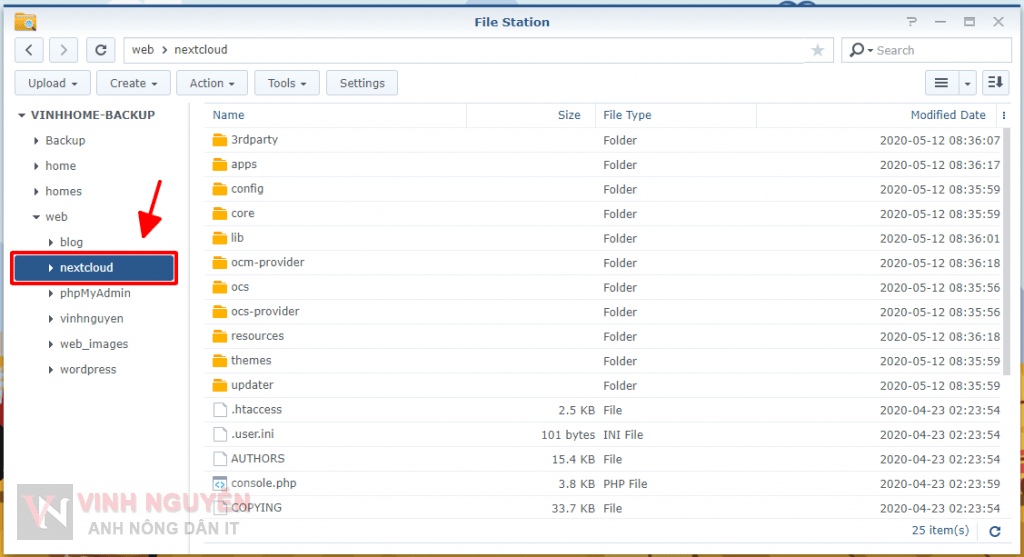
Task: Open the sort order icon
Action: tap(995, 83)
